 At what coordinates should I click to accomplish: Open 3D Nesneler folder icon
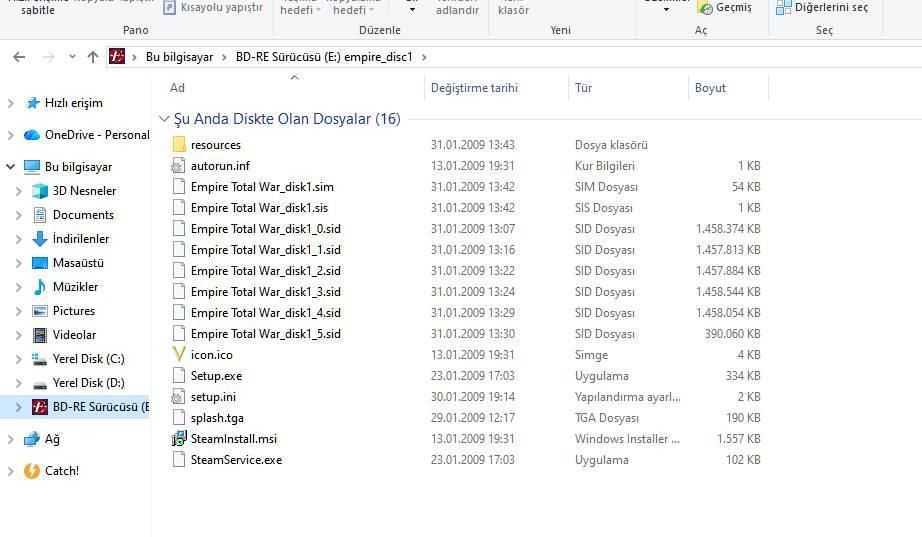point(39,191)
